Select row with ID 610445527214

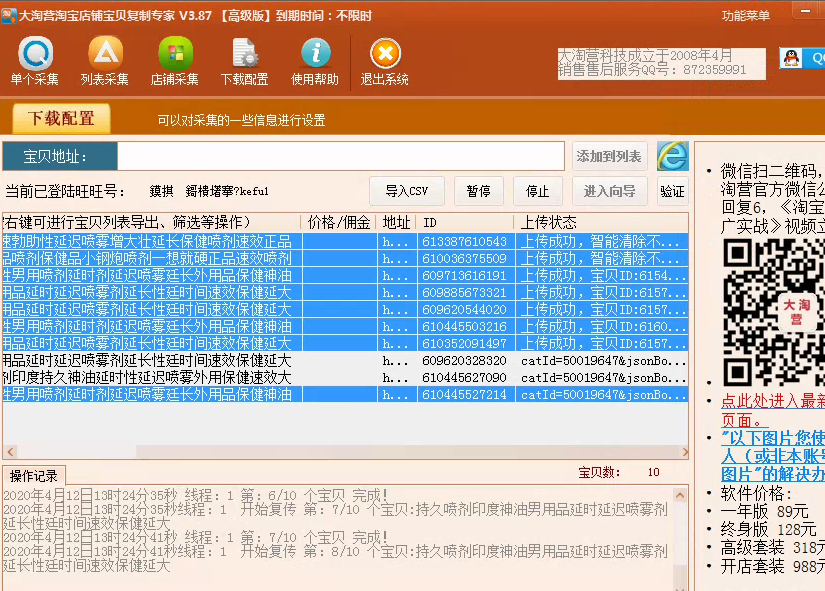pos(345,394)
